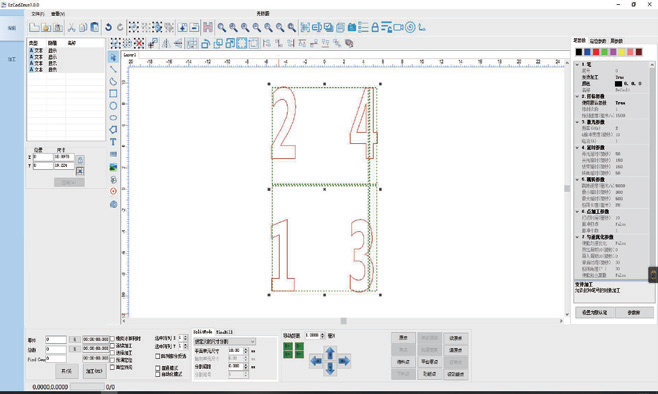The width and height of the screenshot is (658, 394).
Task: Open the File menu
Action: click(37, 14)
